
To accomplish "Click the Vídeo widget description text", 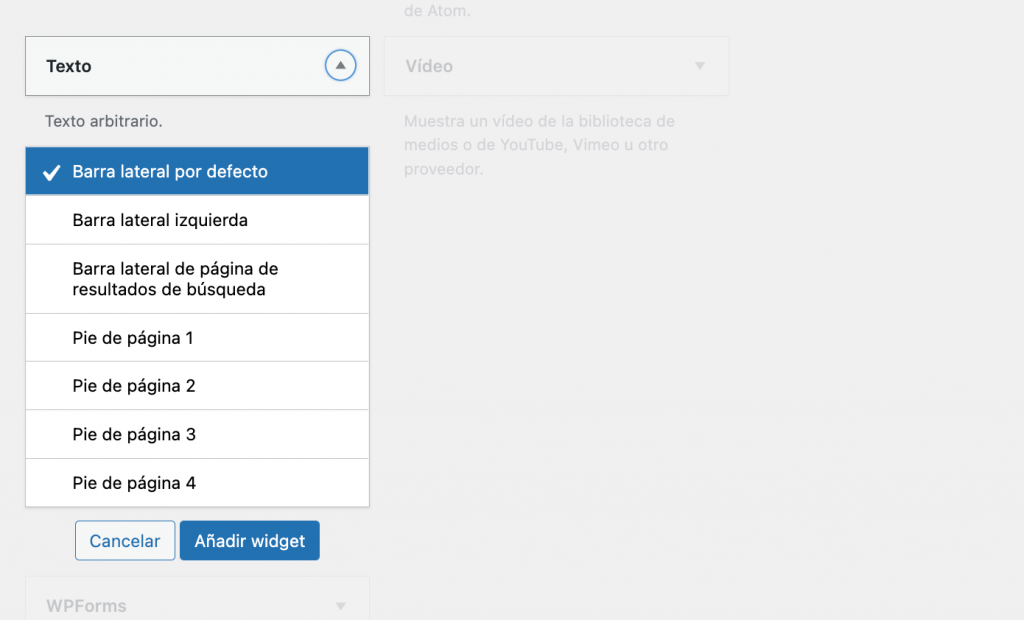I will [539, 145].
